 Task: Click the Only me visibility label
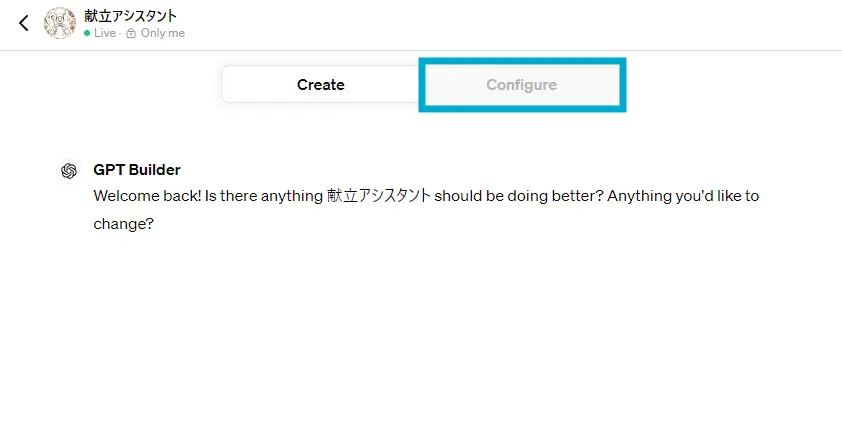(163, 33)
